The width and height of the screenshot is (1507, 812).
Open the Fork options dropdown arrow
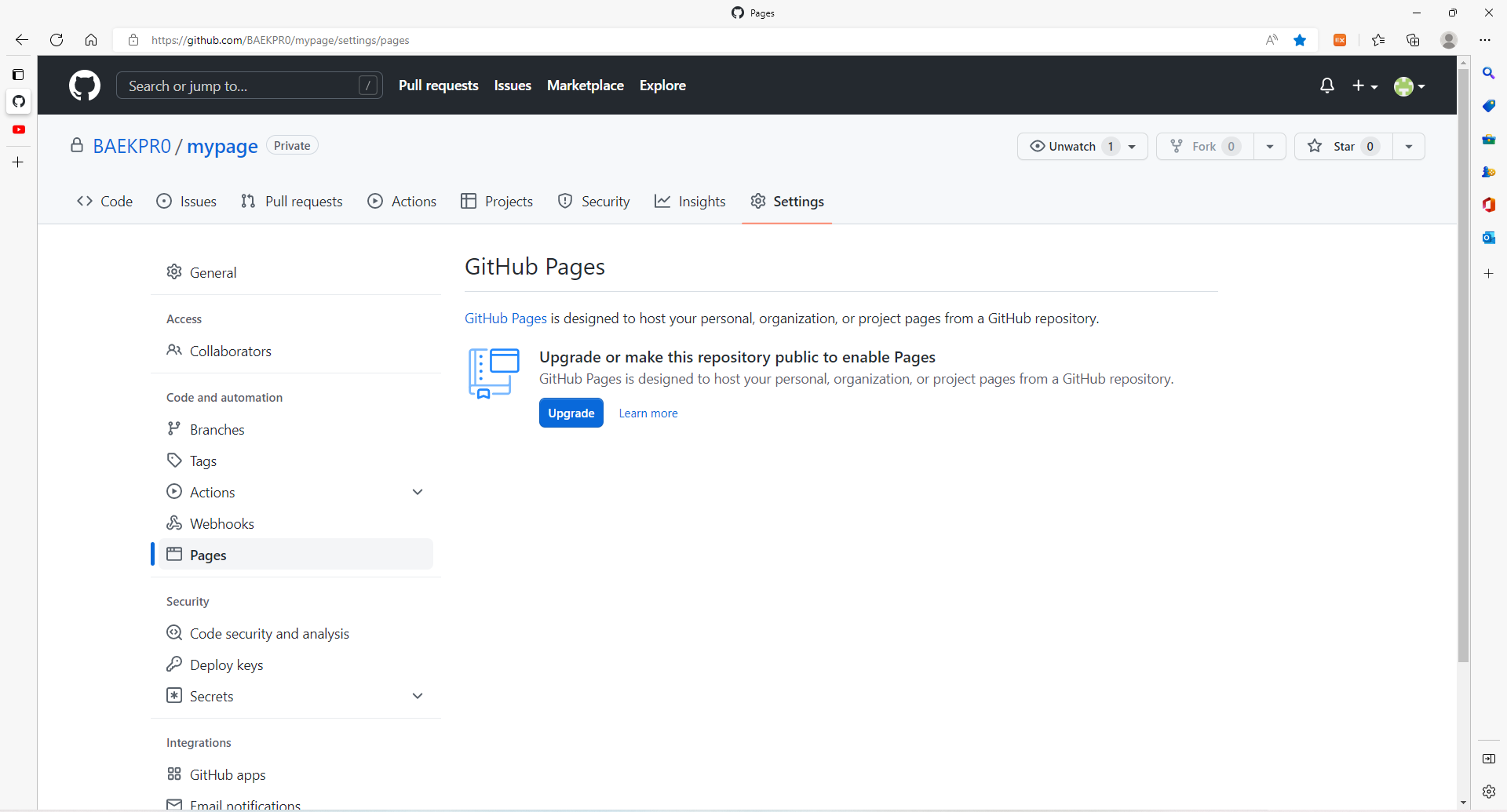1270,147
